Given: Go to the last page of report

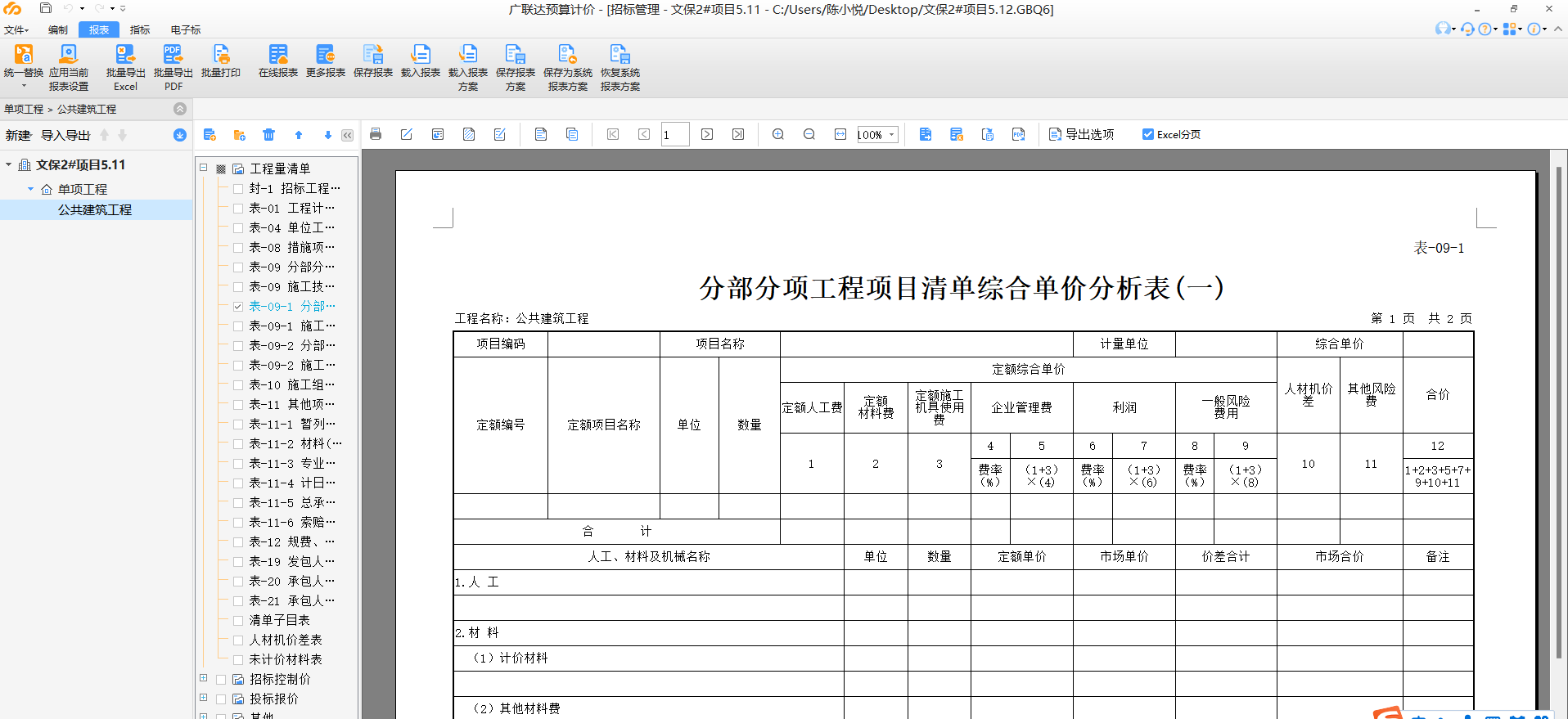Looking at the screenshot, I should pos(738,134).
